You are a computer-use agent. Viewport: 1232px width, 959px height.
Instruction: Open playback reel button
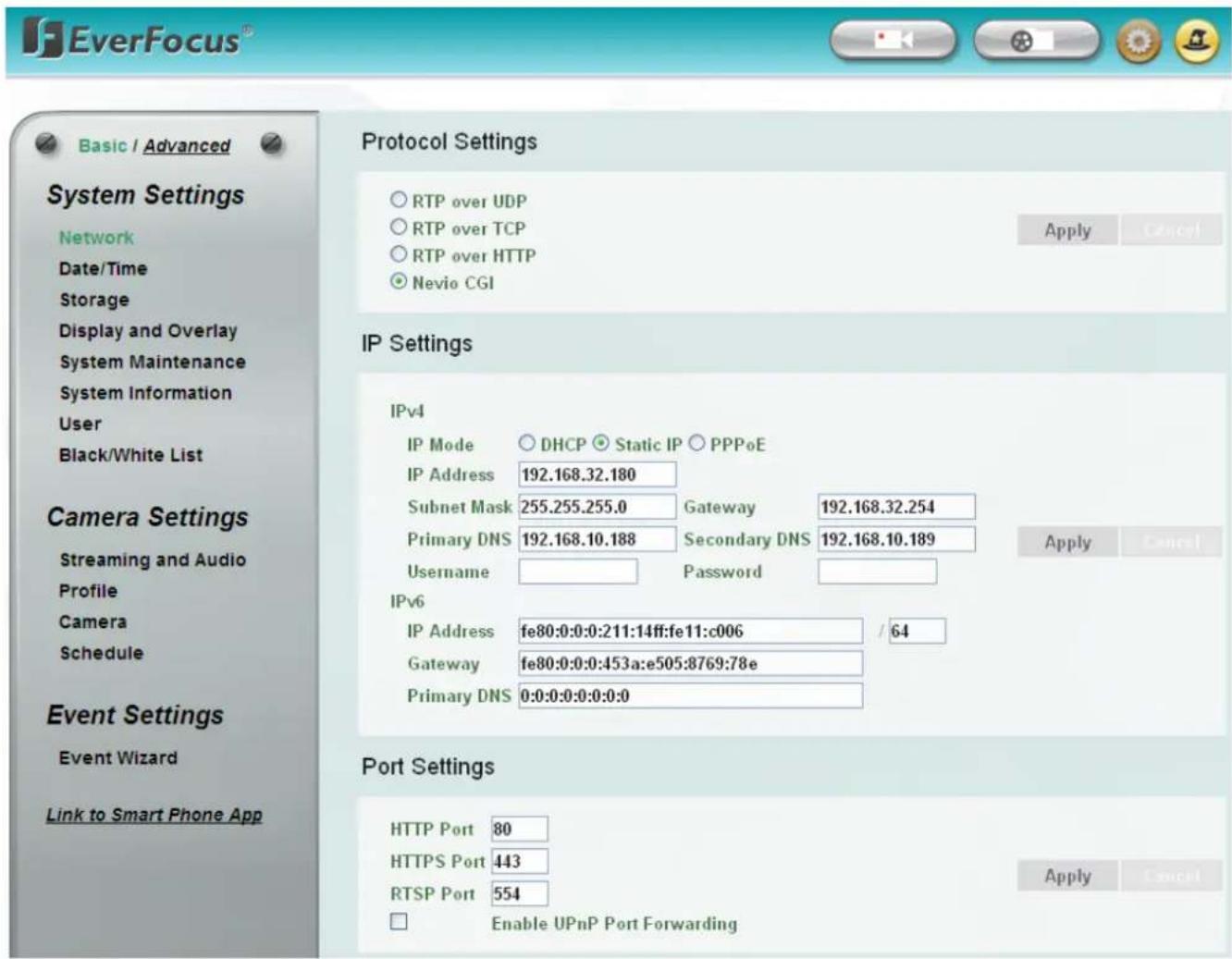1037,41
